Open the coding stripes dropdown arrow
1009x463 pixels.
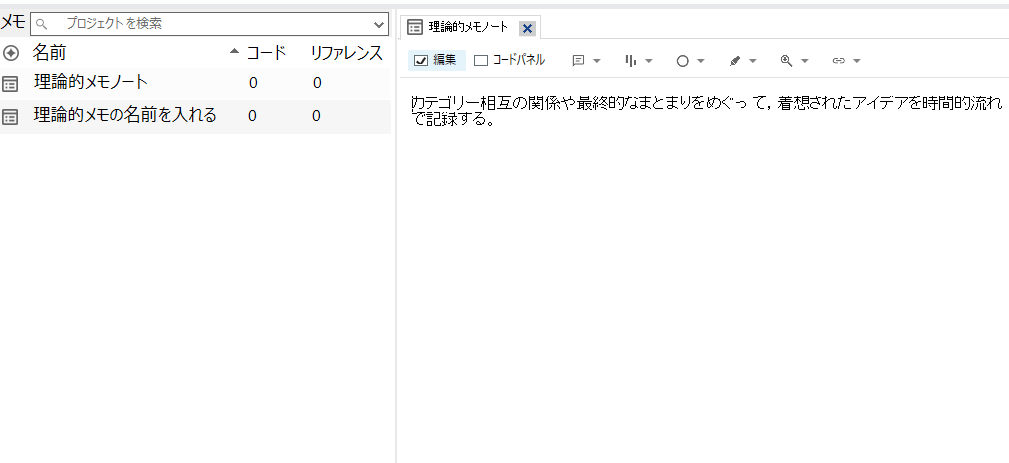coord(649,61)
